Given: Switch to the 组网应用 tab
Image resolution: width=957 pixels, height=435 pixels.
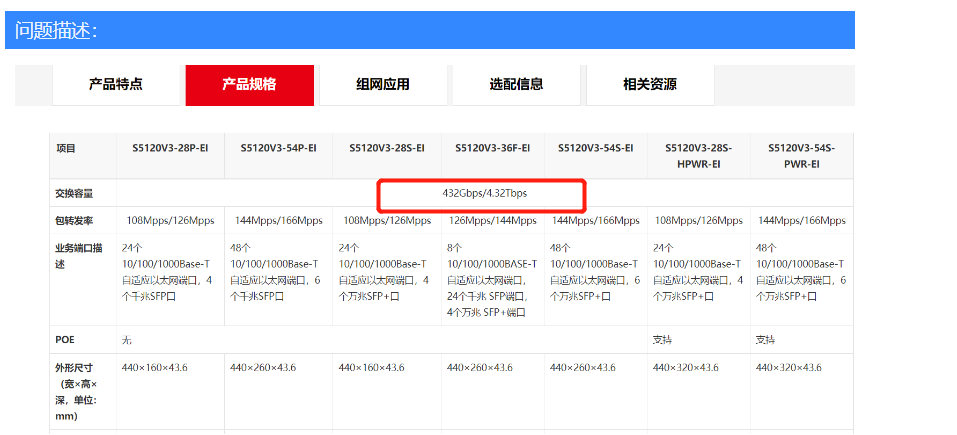Looking at the screenshot, I should (383, 85).
